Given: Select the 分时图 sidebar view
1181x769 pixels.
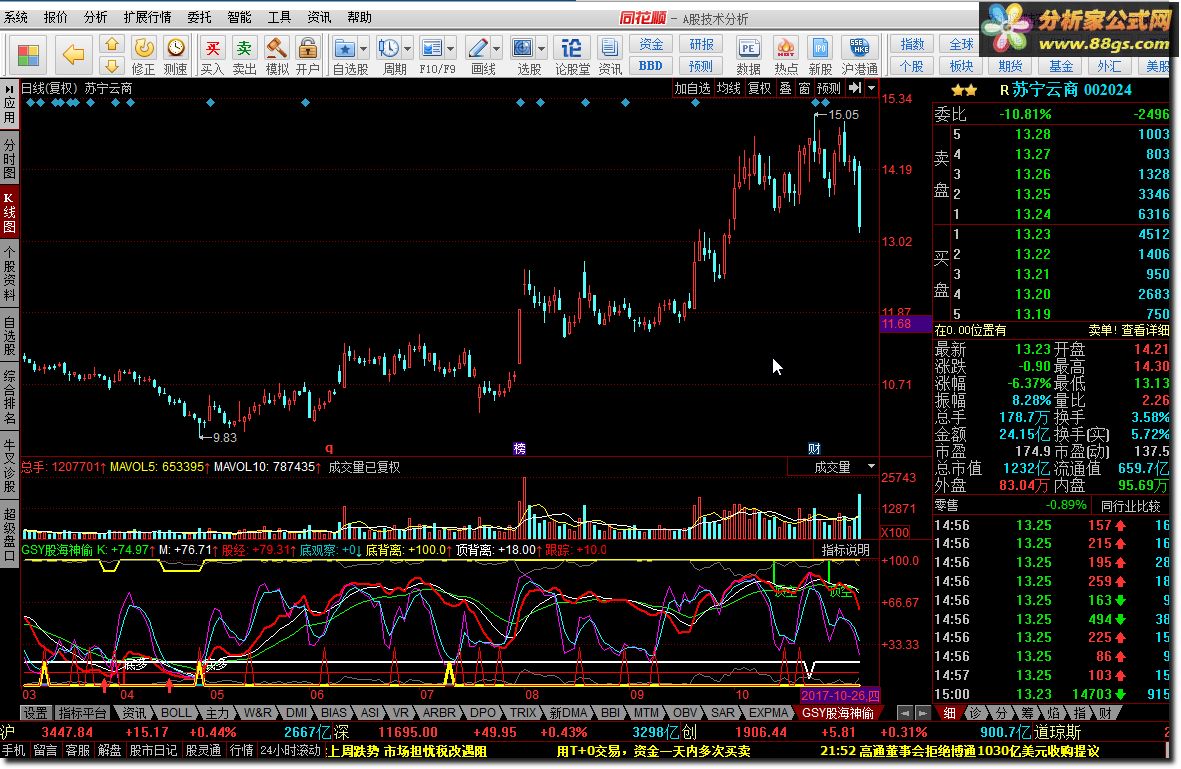Looking at the screenshot, I should click(9, 158).
